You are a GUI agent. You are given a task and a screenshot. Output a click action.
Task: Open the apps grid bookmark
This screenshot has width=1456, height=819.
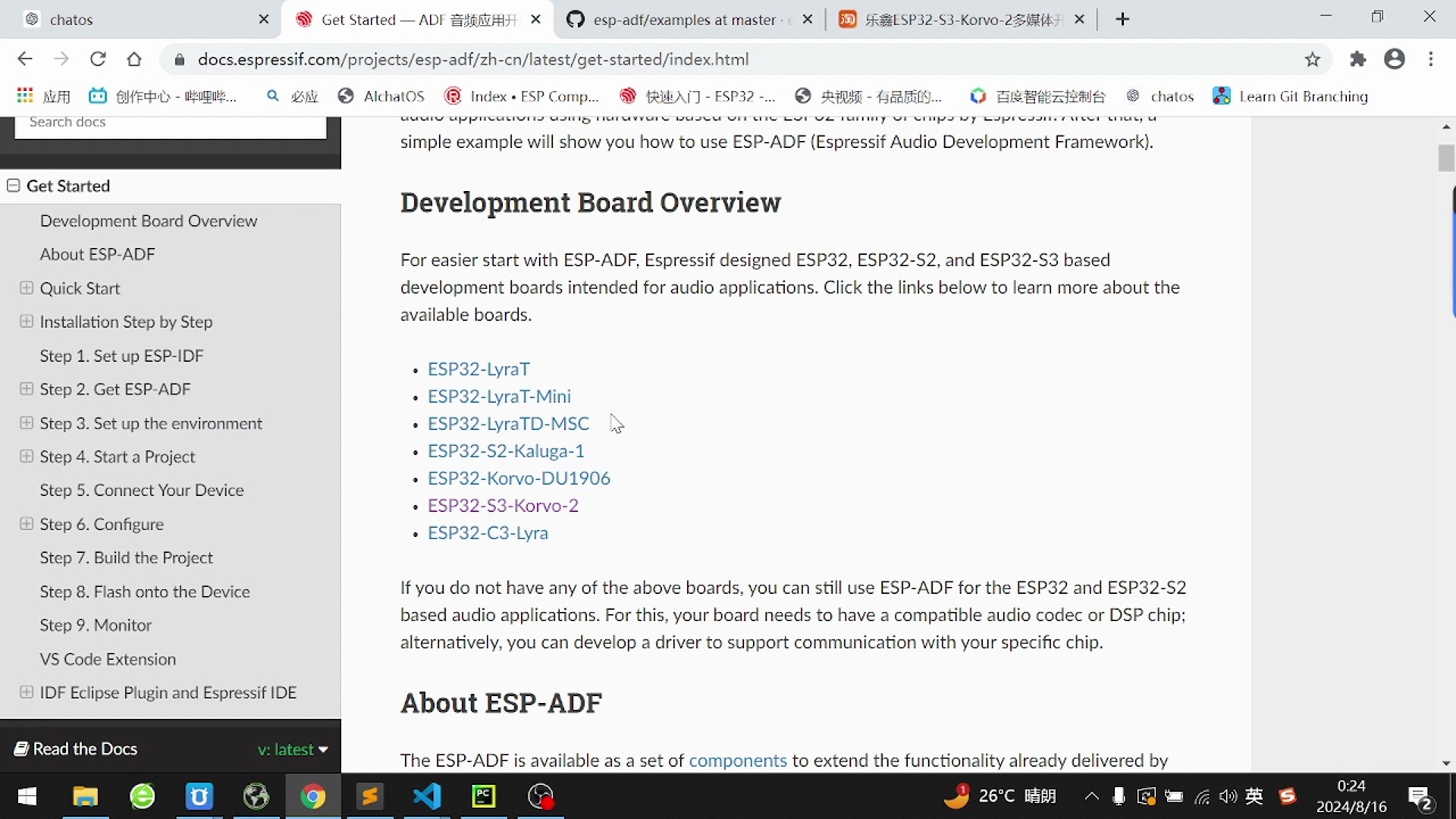pos(43,96)
